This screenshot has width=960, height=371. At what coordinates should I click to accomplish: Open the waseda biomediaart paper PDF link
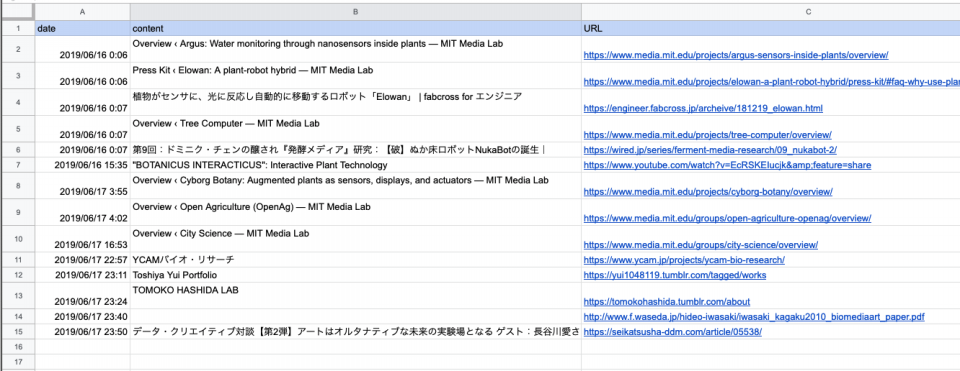pos(754,317)
